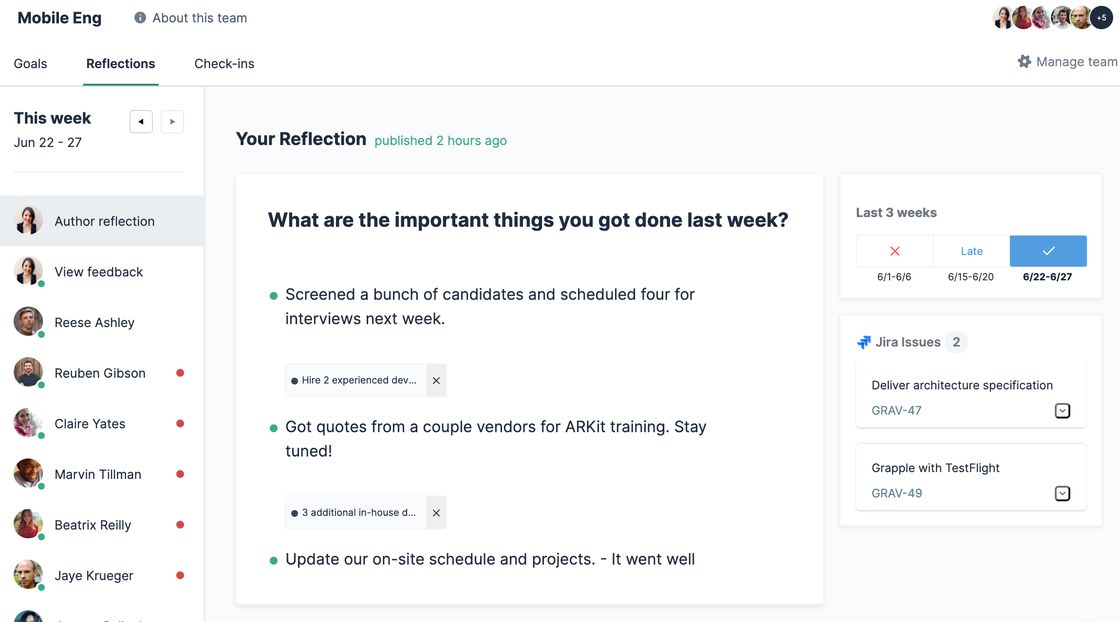Go to previous week arrow

point(141,122)
